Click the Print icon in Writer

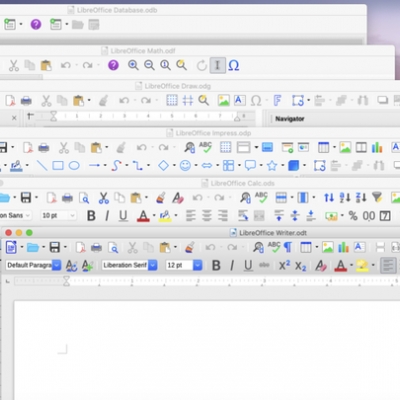pyautogui.click(x=96, y=248)
